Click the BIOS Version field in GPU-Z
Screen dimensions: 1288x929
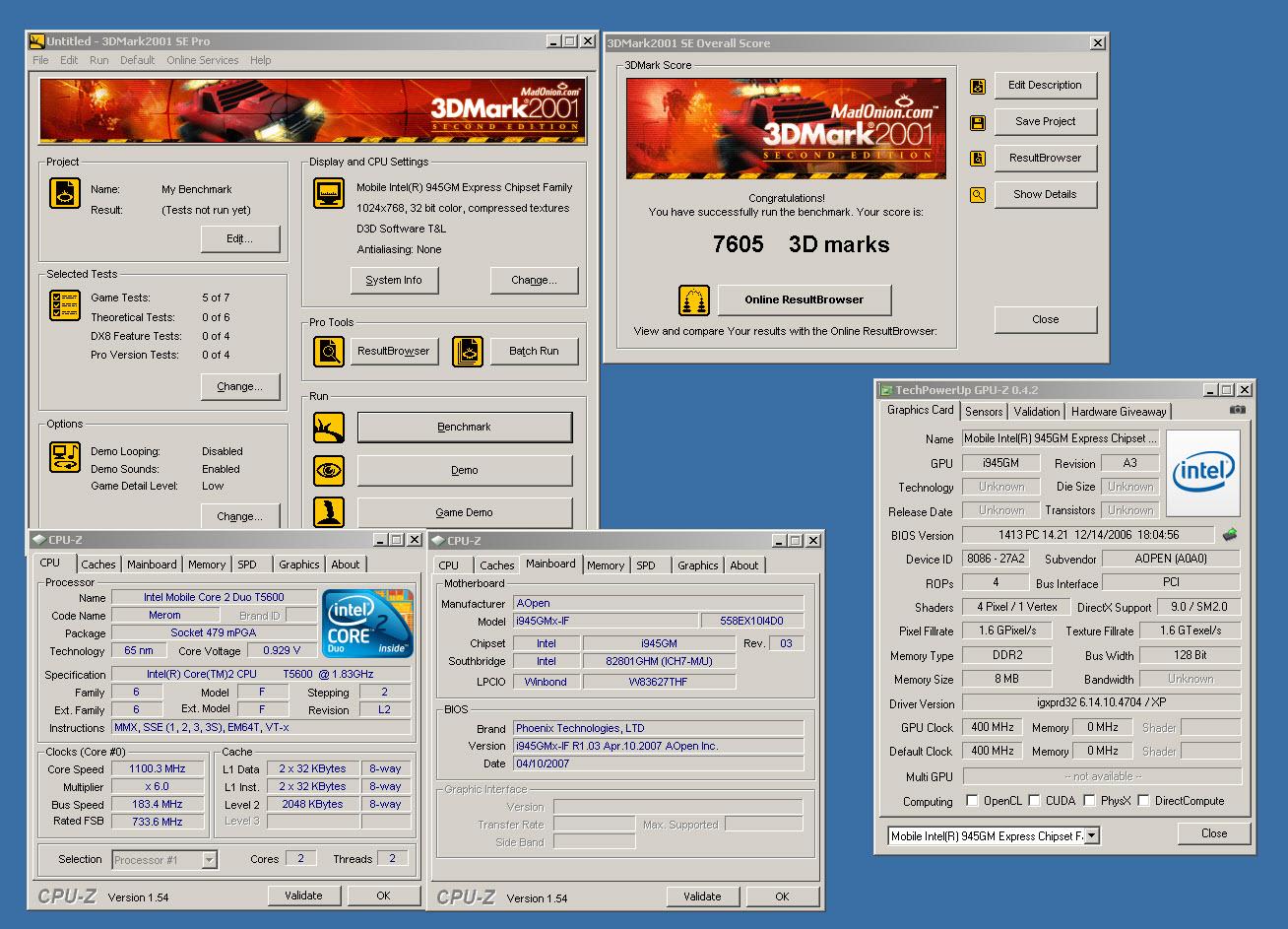pyautogui.click(x=1089, y=535)
